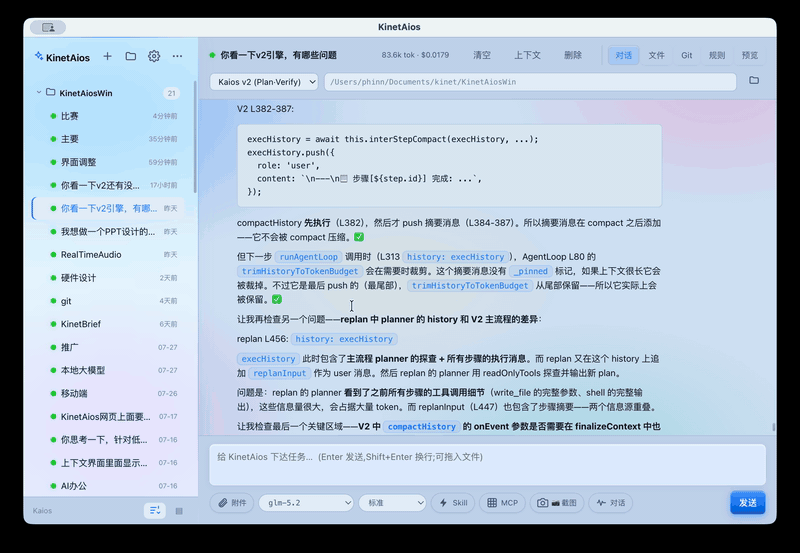Click the sort list icon at sidebar bottom
Image resolution: width=800 pixels, height=553 pixels.
tap(155, 510)
